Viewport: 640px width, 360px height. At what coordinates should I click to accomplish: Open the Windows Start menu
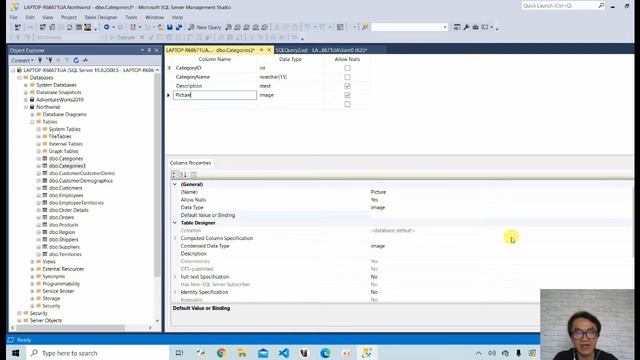(16, 353)
